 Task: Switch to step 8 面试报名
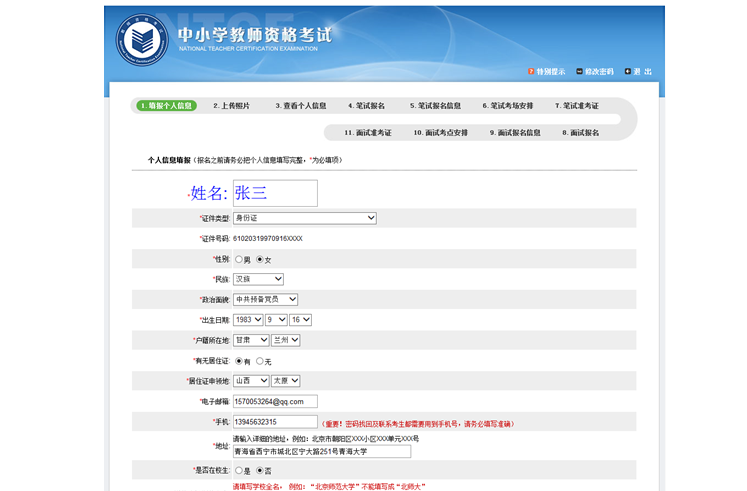580,132
